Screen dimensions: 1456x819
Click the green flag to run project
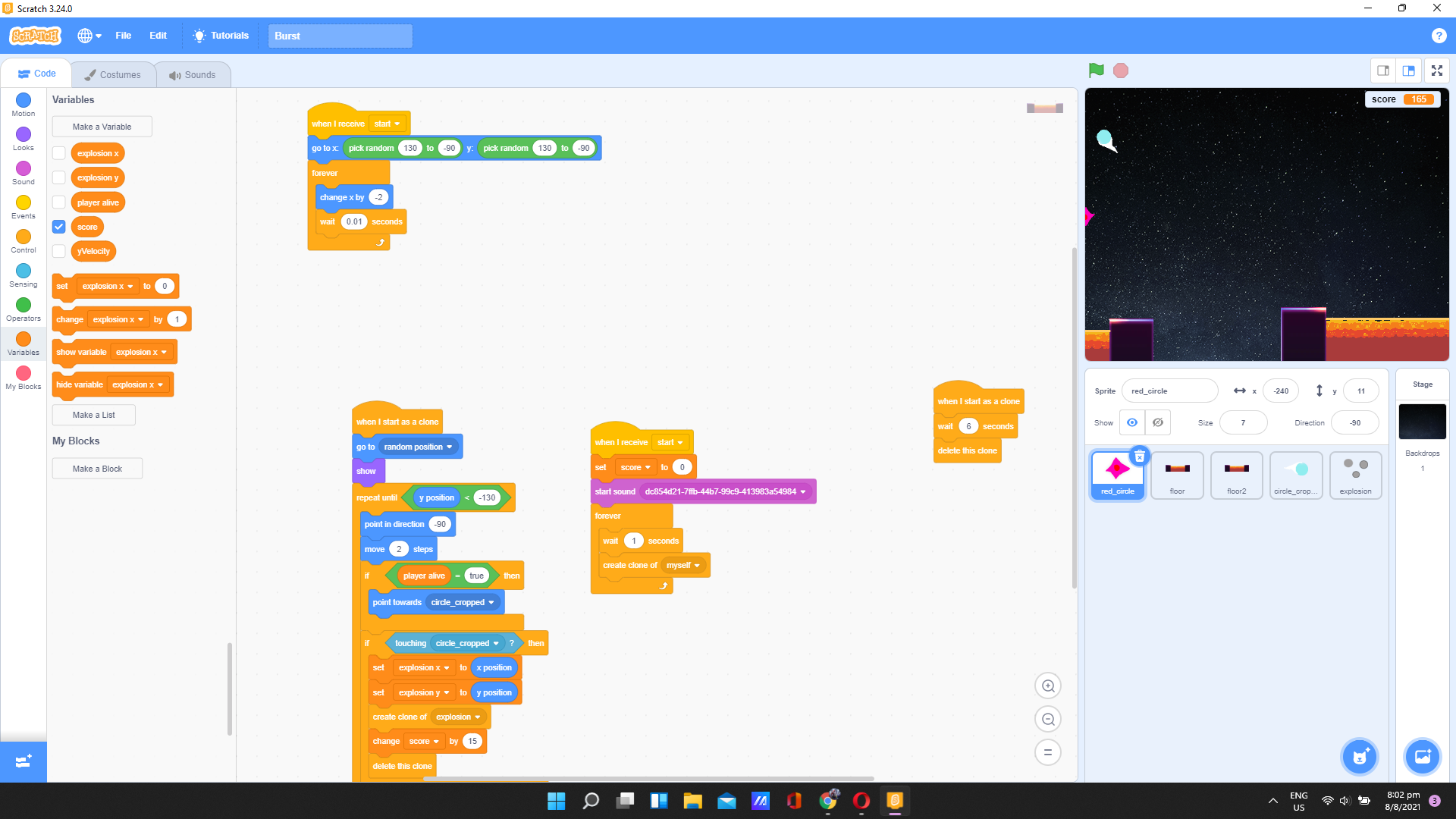(1096, 71)
